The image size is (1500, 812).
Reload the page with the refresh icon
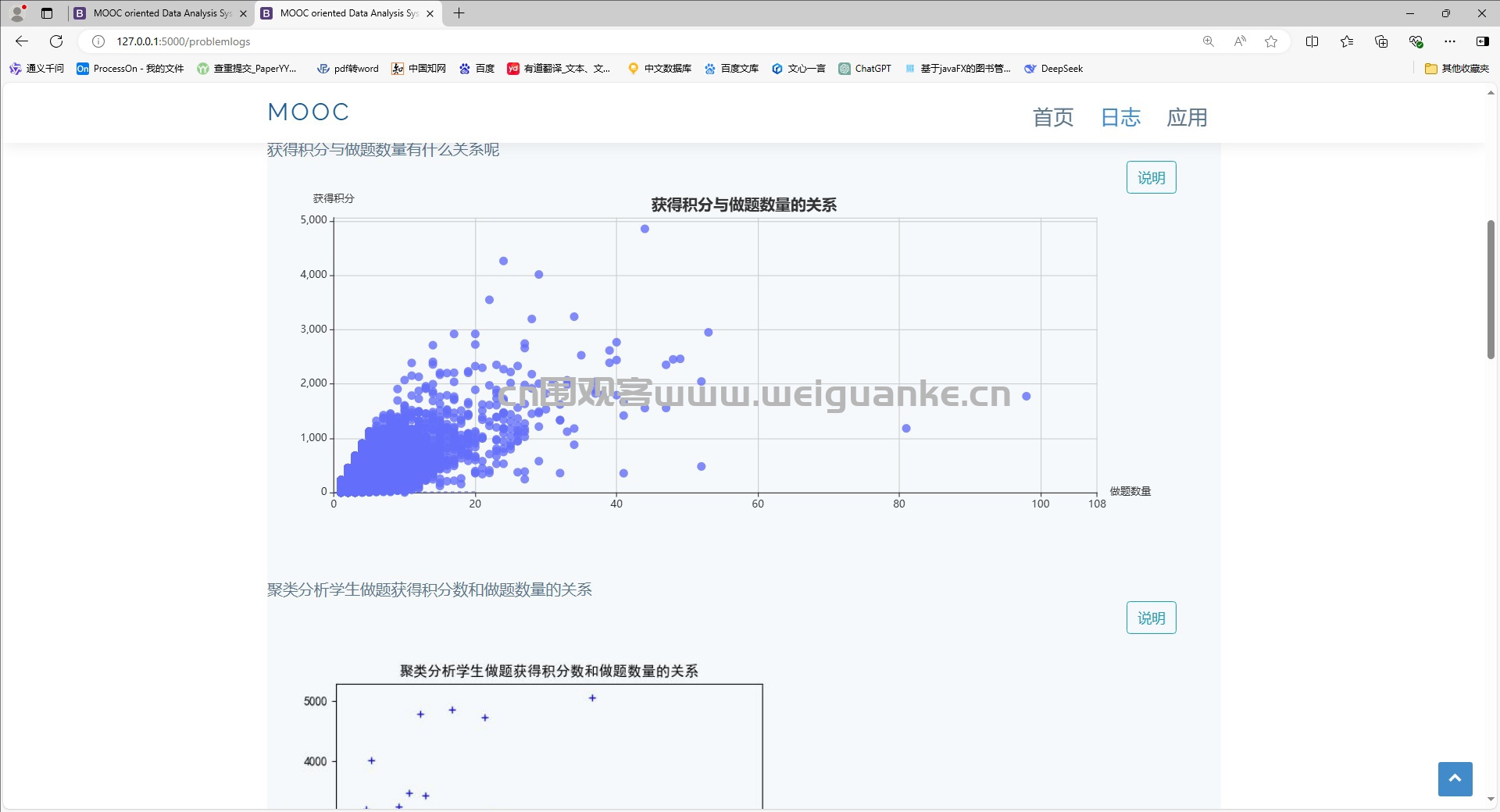[x=56, y=41]
